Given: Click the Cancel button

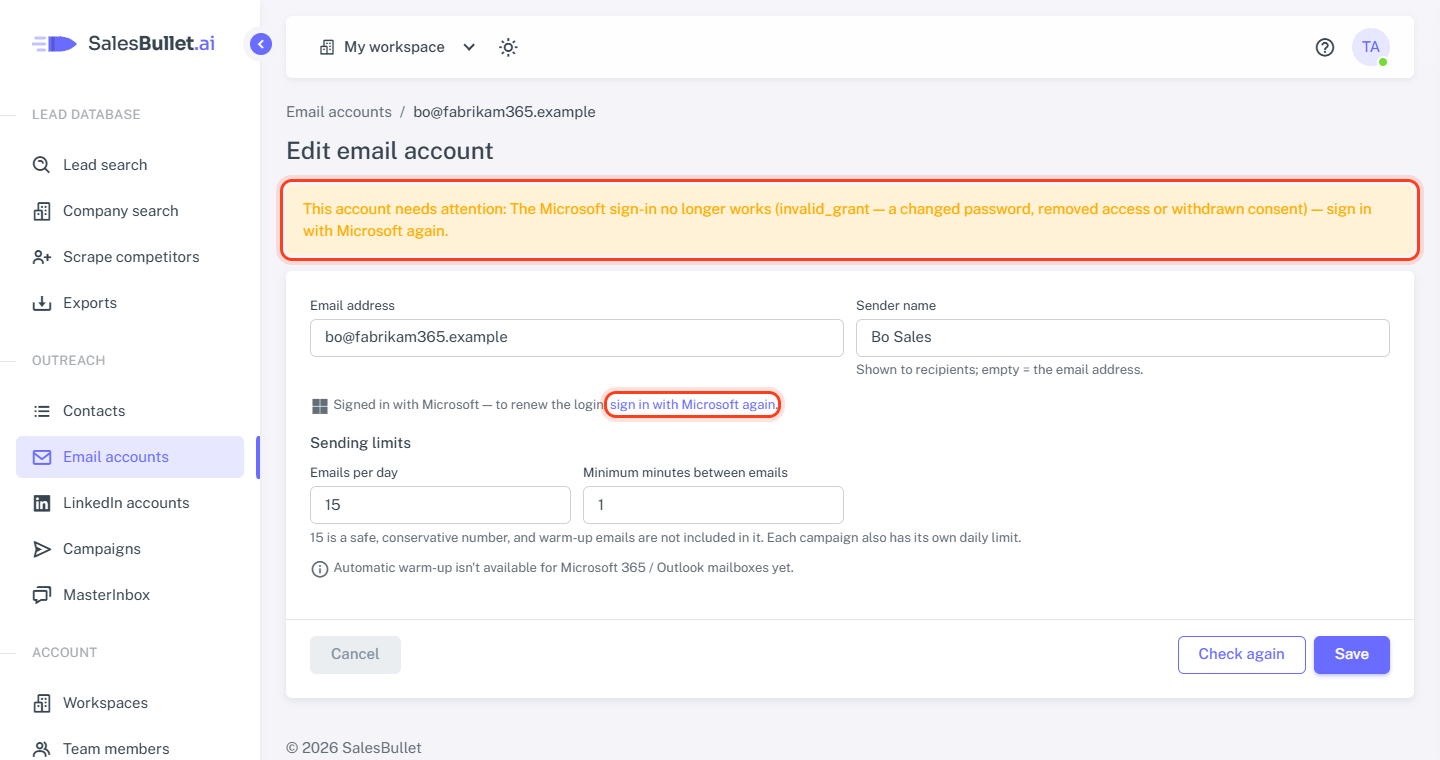Looking at the screenshot, I should pos(355,655).
